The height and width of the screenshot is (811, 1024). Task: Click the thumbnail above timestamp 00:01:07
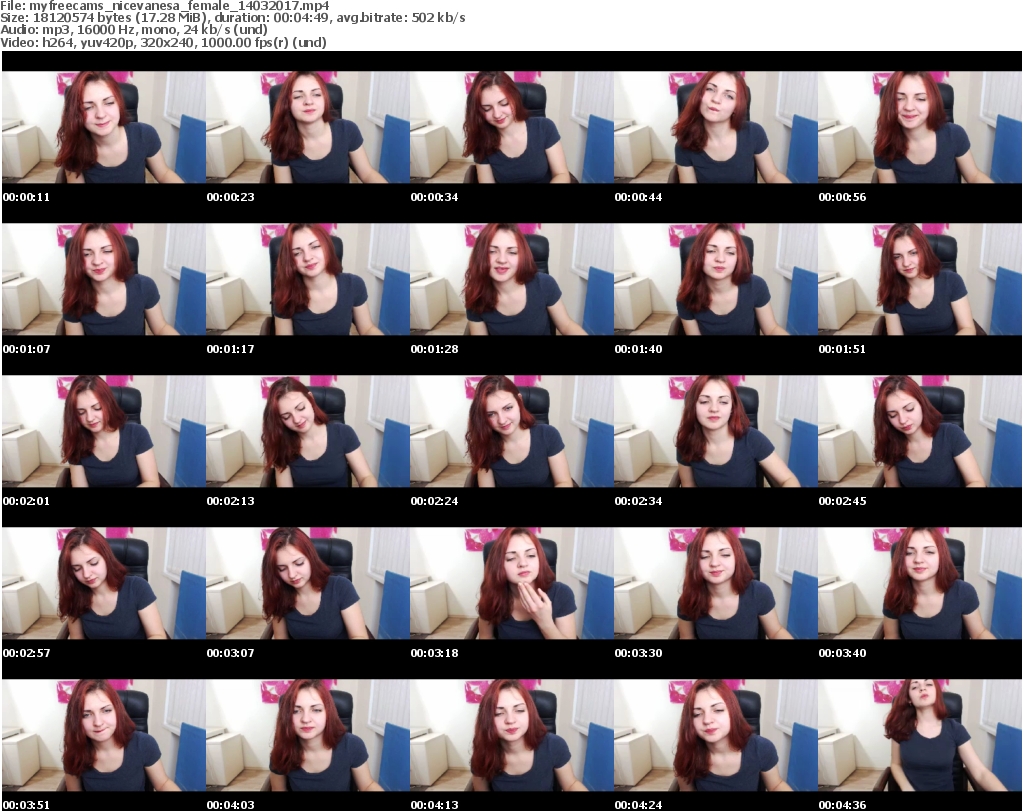pos(104,279)
